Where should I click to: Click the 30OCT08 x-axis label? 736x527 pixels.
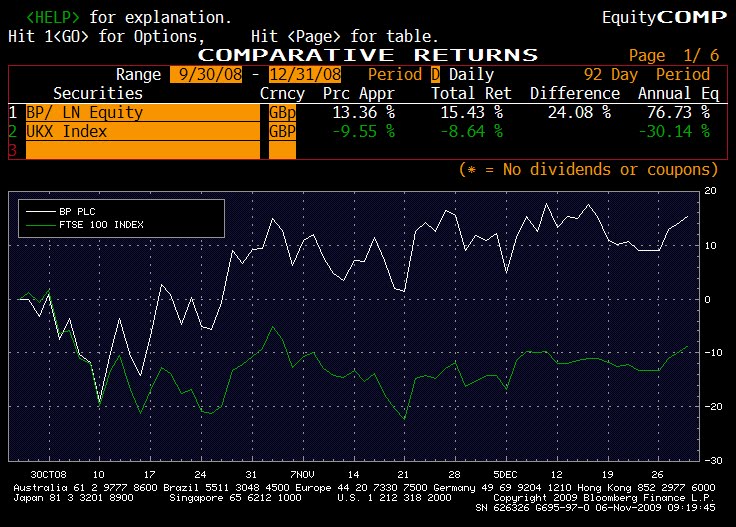(48, 474)
